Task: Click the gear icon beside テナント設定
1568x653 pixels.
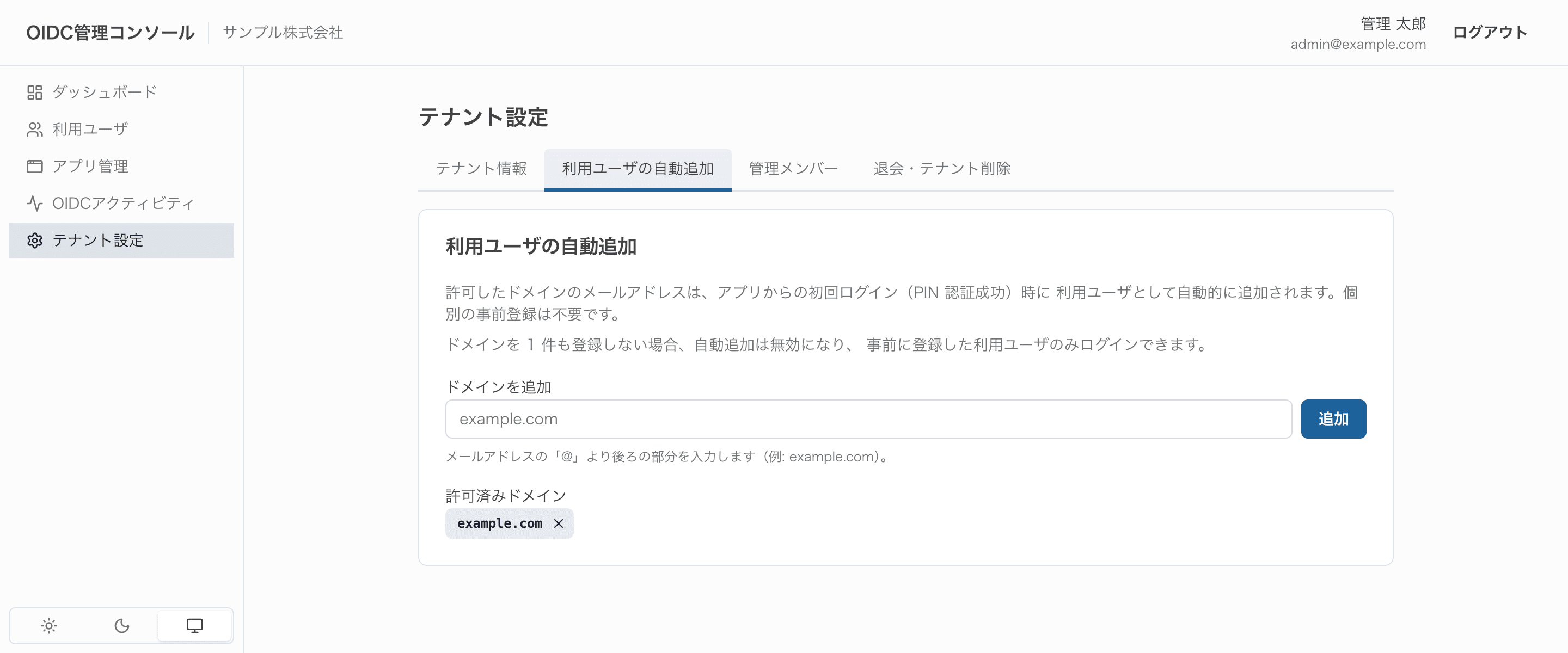Action: click(35, 241)
